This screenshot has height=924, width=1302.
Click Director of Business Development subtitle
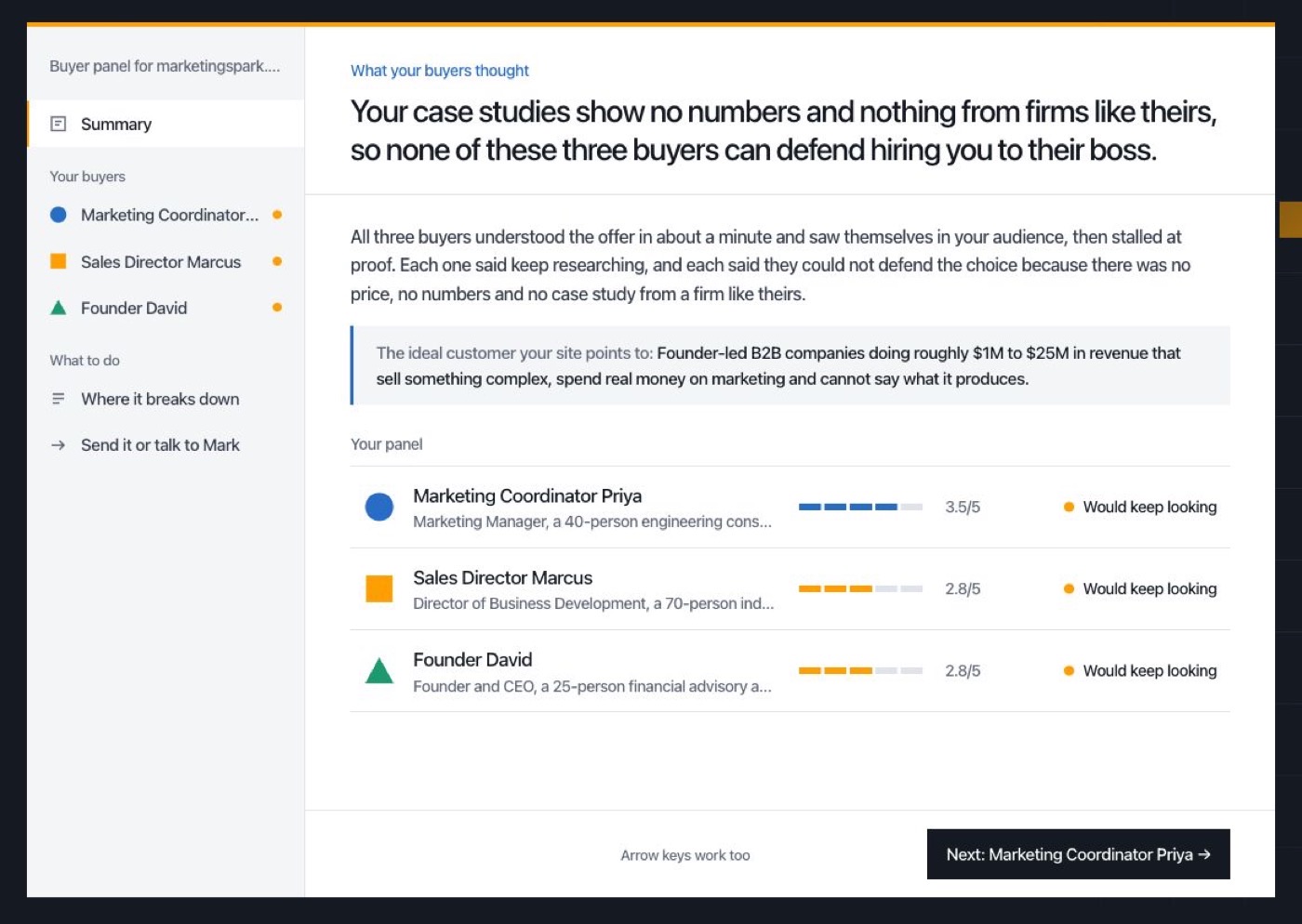point(593,603)
